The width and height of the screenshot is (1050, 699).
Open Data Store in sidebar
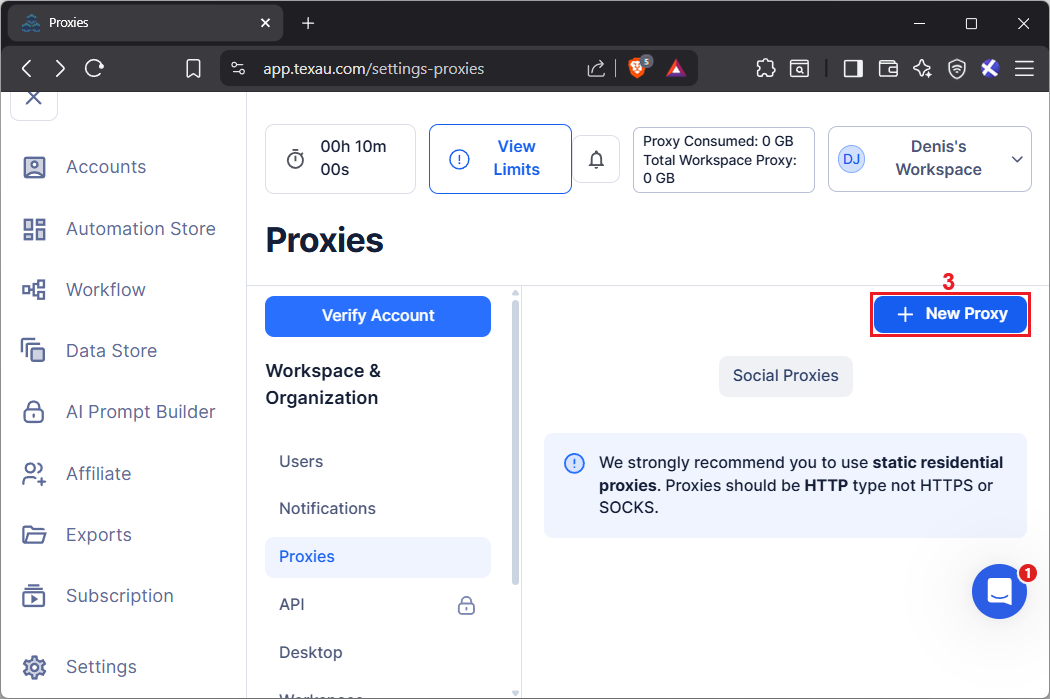(x=111, y=351)
